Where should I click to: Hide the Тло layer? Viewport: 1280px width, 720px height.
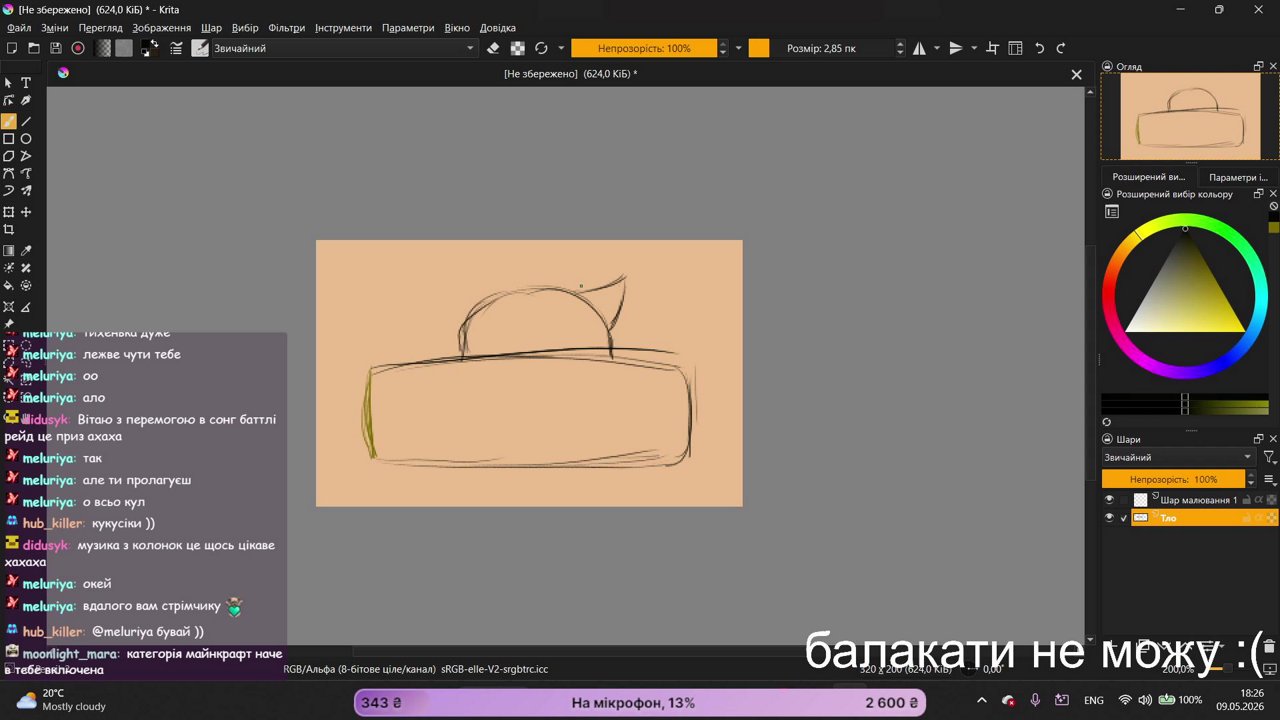[x=1108, y=518]
